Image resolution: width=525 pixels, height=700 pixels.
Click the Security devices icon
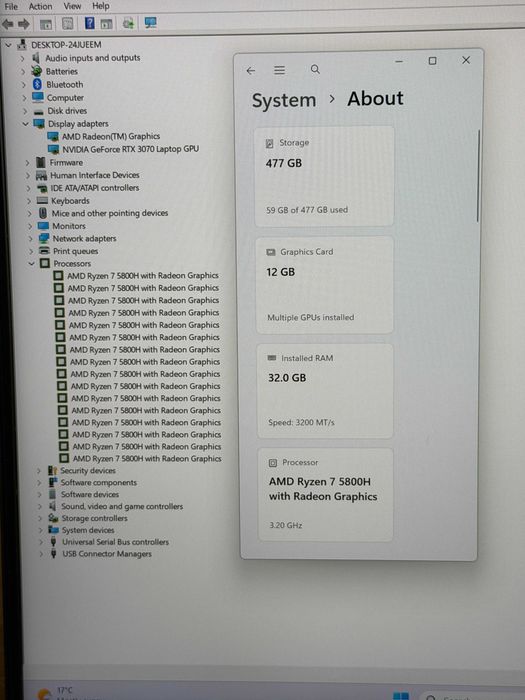[x=53, y=471]
